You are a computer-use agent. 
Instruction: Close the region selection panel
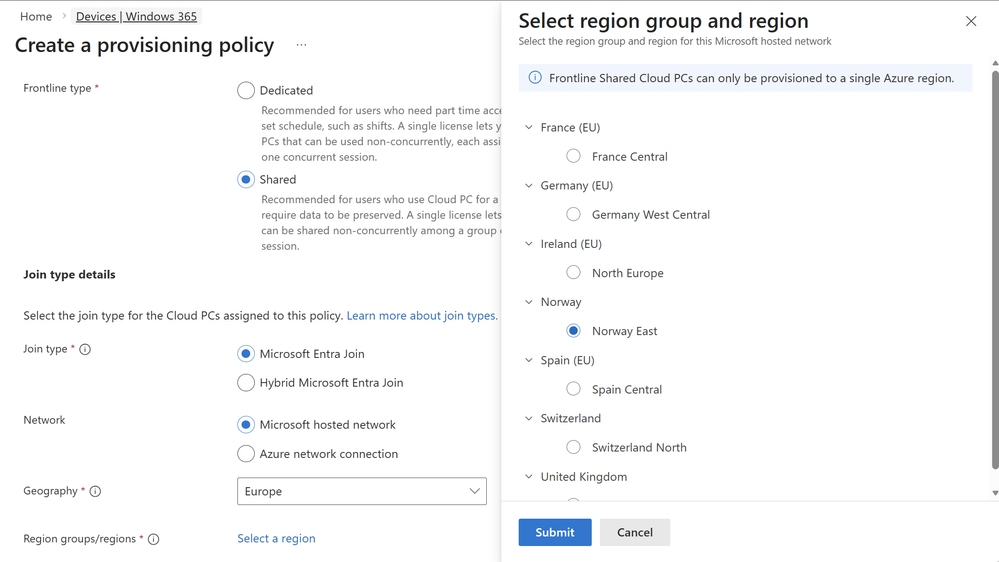[971, 21]
